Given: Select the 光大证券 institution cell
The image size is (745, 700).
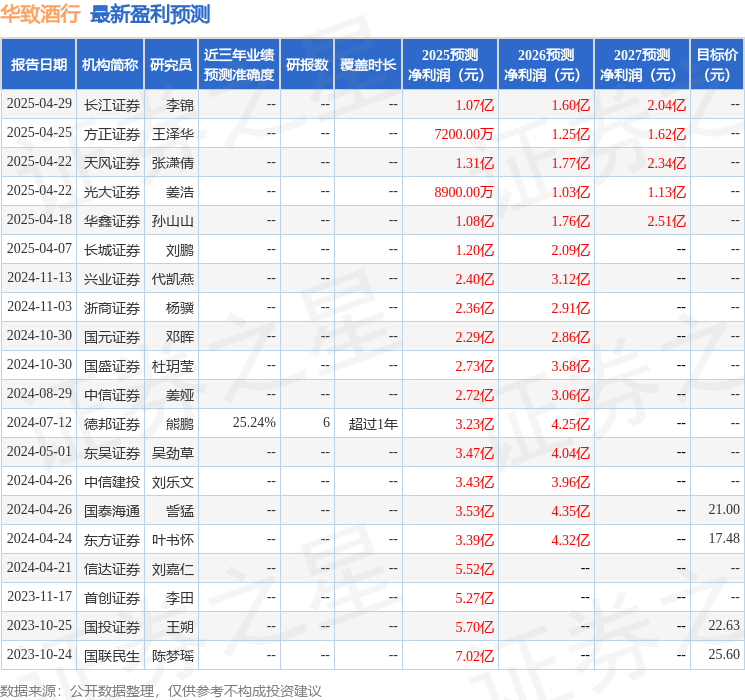Looking at the screenshot, I should point(112,192).
